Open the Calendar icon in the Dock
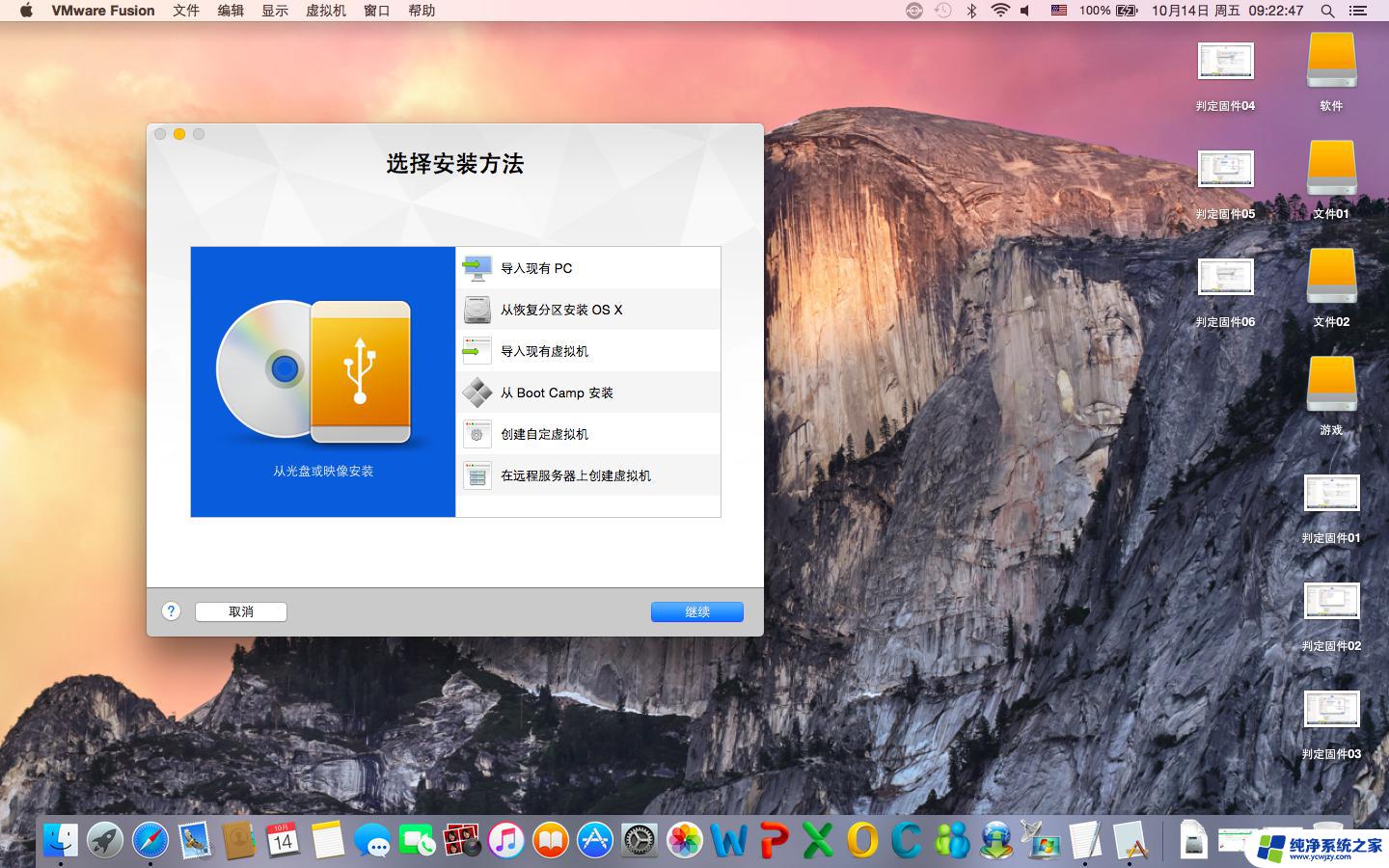 (283, 840)
